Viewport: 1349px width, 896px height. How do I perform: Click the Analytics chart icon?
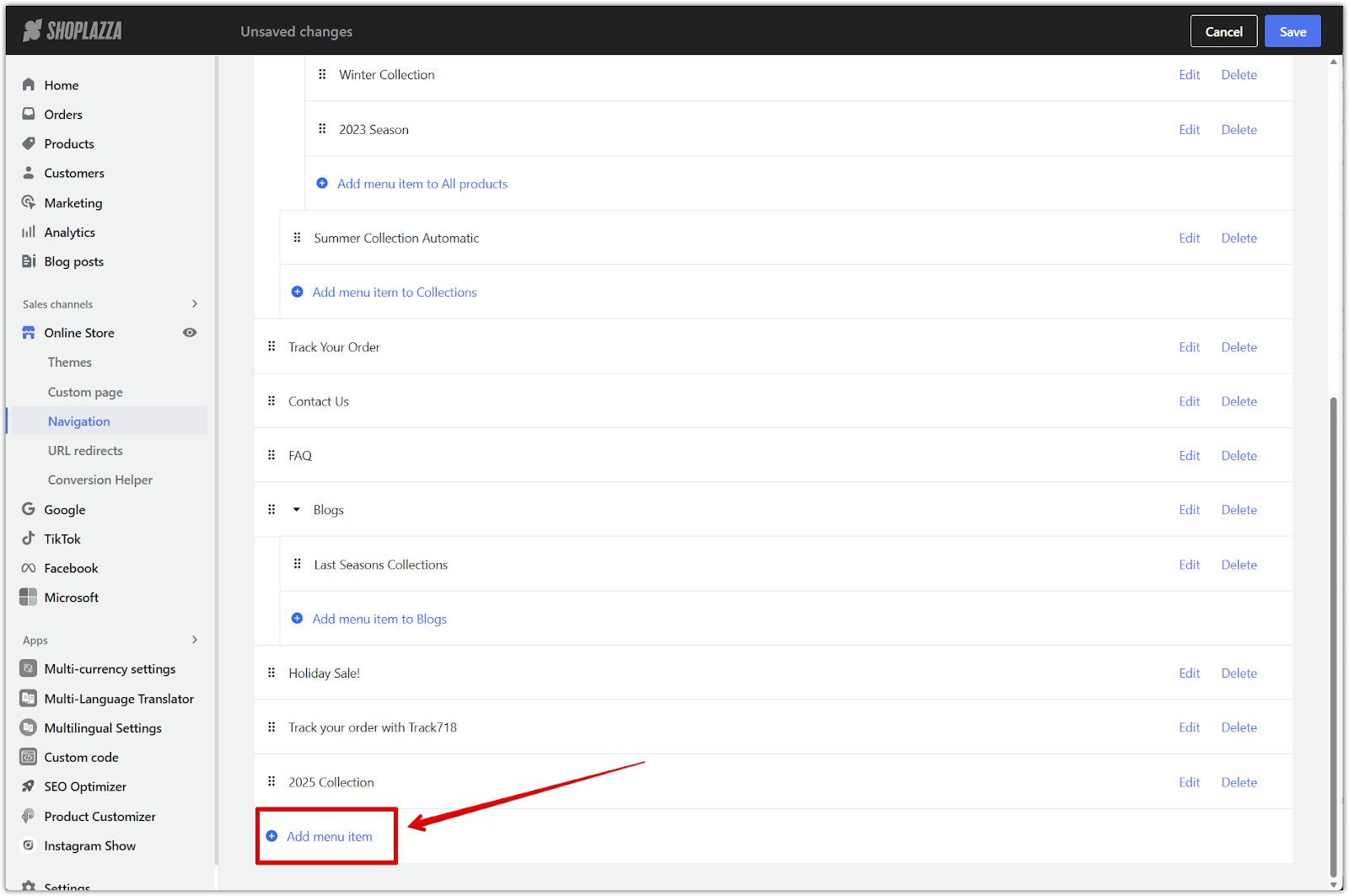(29, 232)
